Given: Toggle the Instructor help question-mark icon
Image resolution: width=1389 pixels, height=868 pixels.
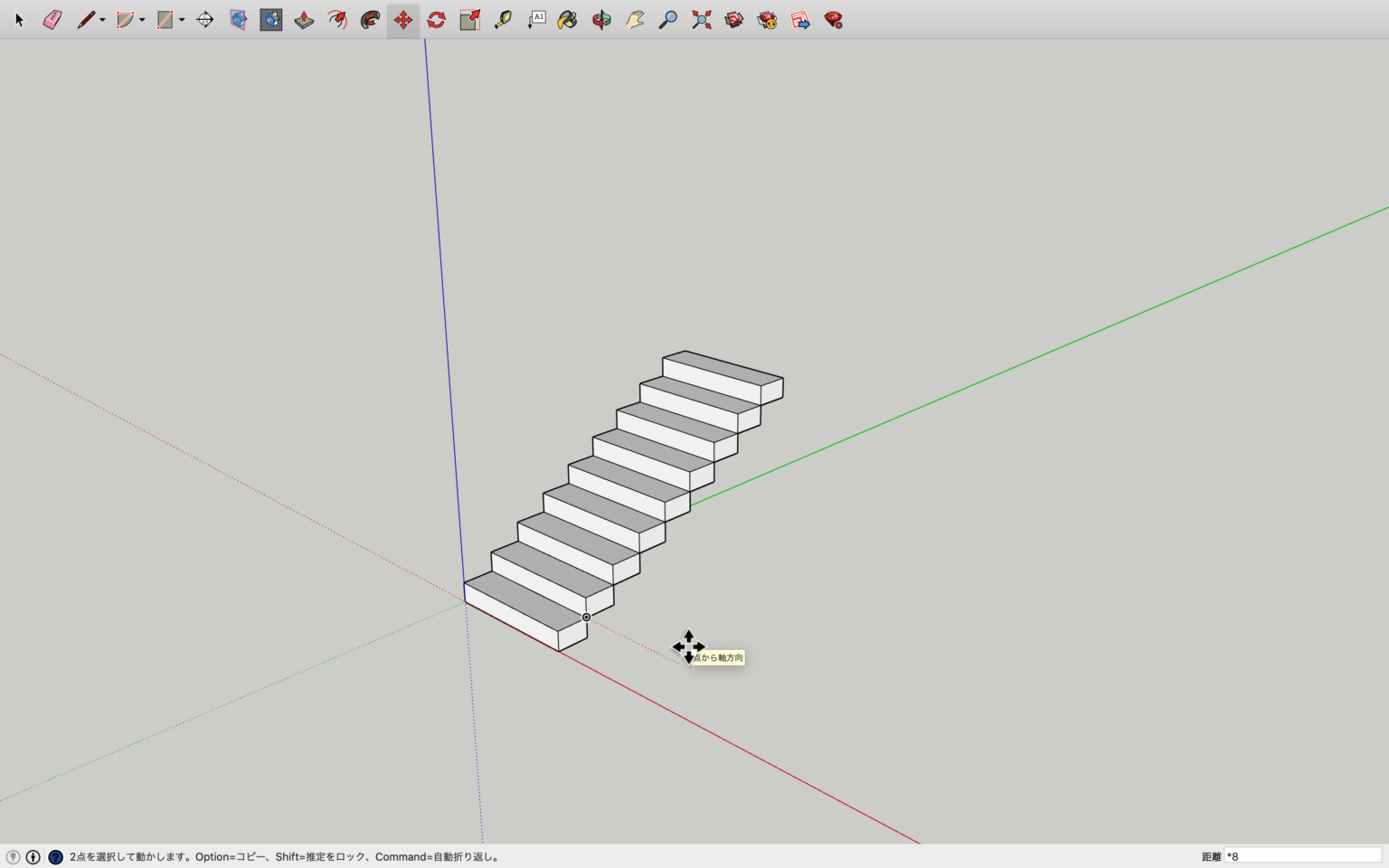Looking at the screenshot, I should point(55,857).
